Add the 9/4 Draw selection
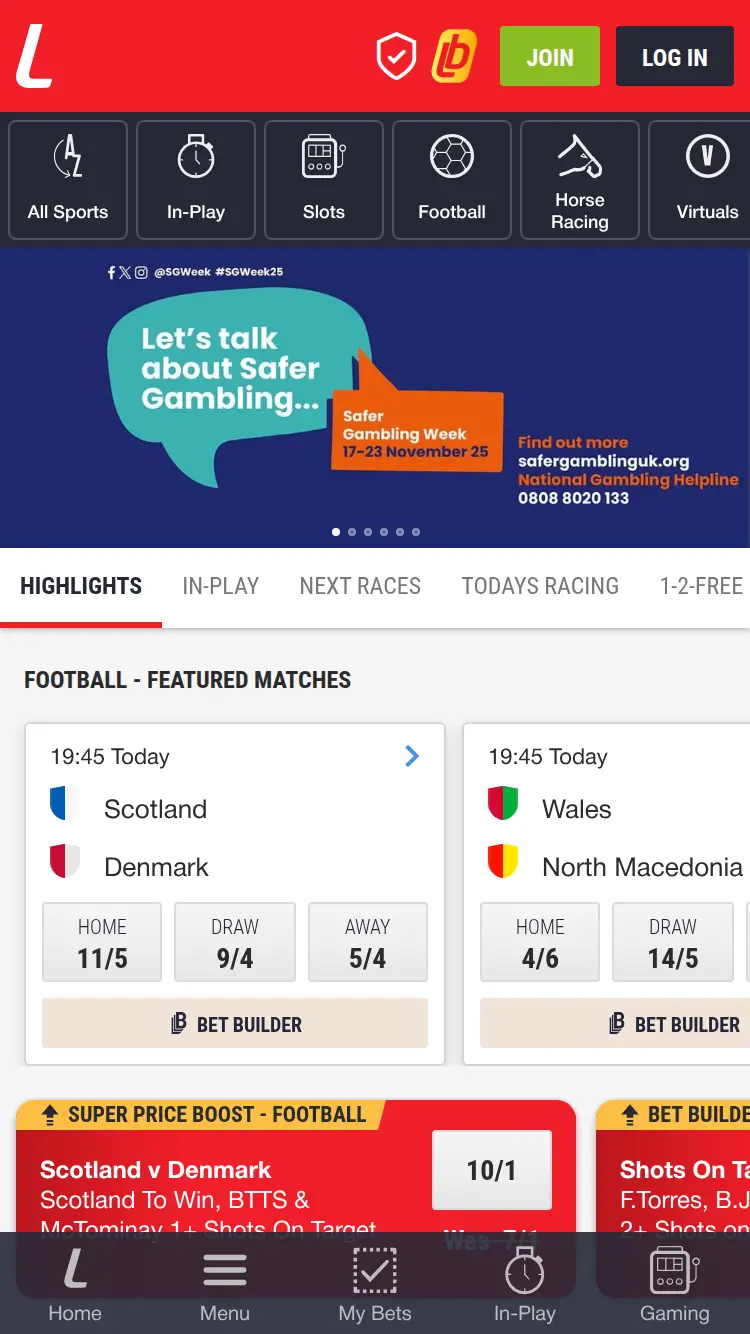750x1334 pixels. tap(234, 941)
